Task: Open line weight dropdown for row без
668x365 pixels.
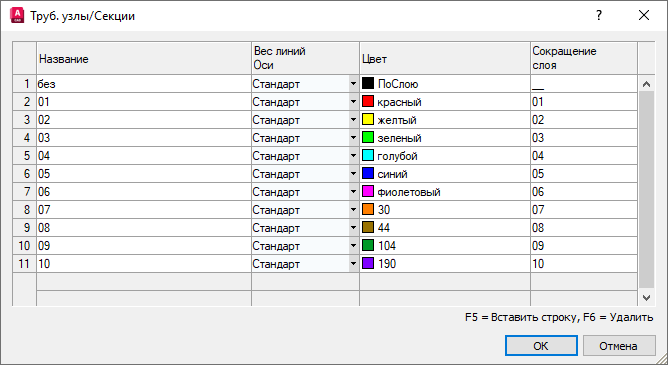Action: [x=354, y=84]
